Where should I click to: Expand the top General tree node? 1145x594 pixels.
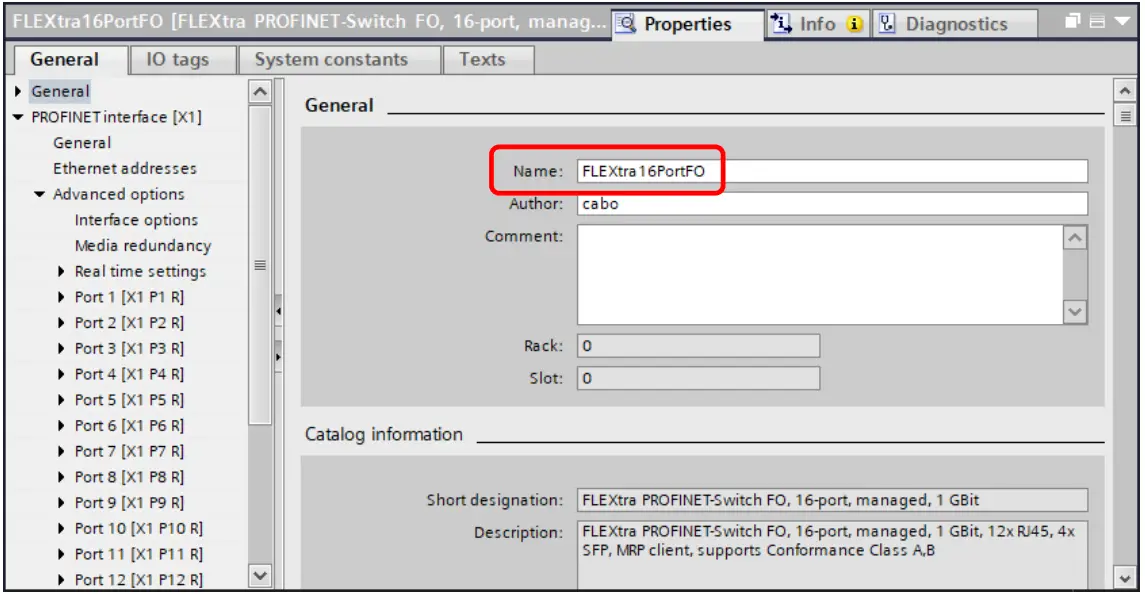[x=18, y=91]
